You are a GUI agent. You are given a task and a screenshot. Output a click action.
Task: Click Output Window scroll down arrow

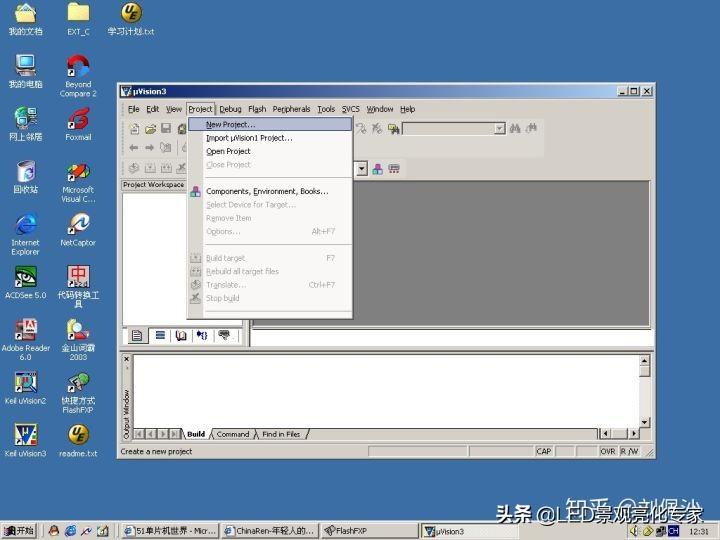click(x=645, y=422)
